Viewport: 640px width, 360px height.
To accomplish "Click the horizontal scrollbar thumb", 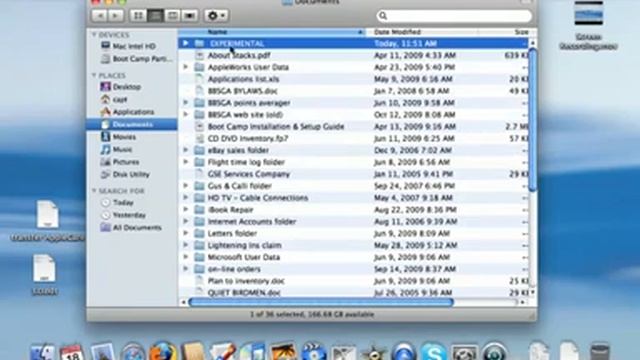I will pos(321,302).
